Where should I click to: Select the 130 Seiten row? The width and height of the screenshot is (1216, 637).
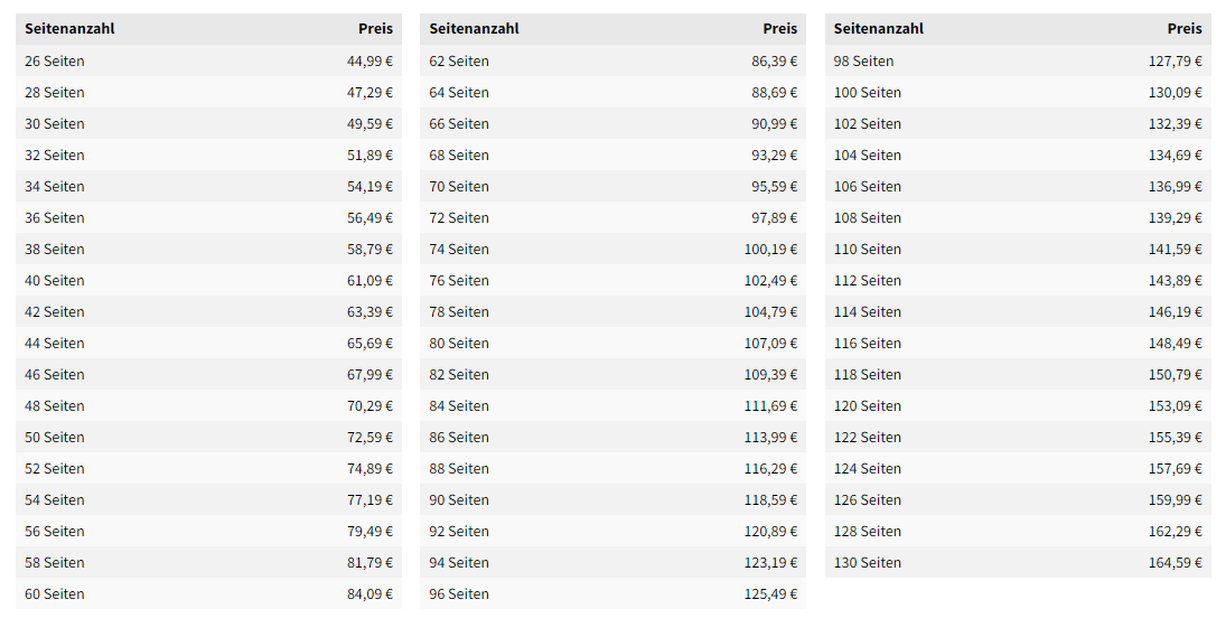1018,562
